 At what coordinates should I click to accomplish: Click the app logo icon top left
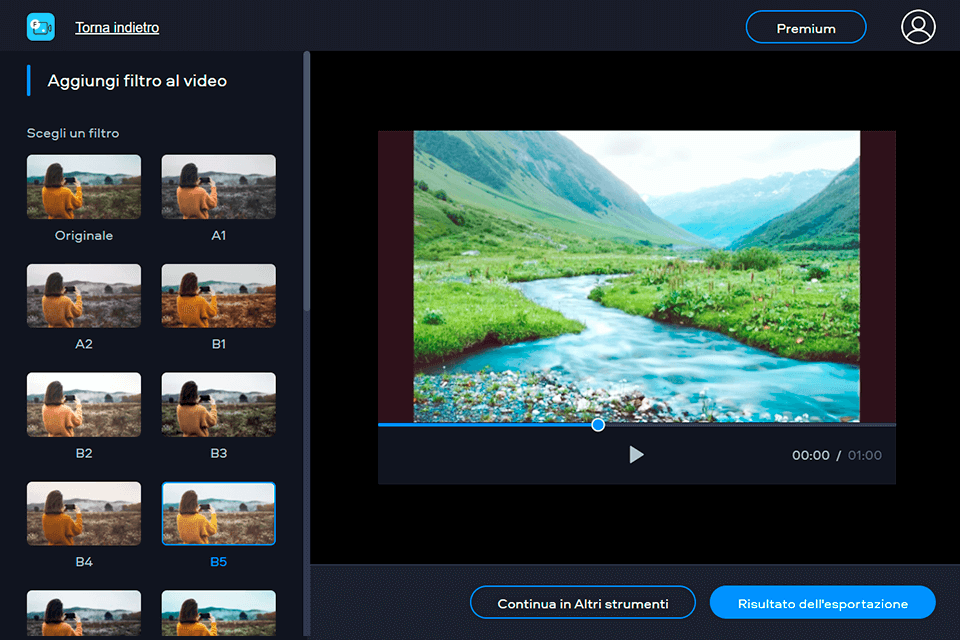(39, 26)
